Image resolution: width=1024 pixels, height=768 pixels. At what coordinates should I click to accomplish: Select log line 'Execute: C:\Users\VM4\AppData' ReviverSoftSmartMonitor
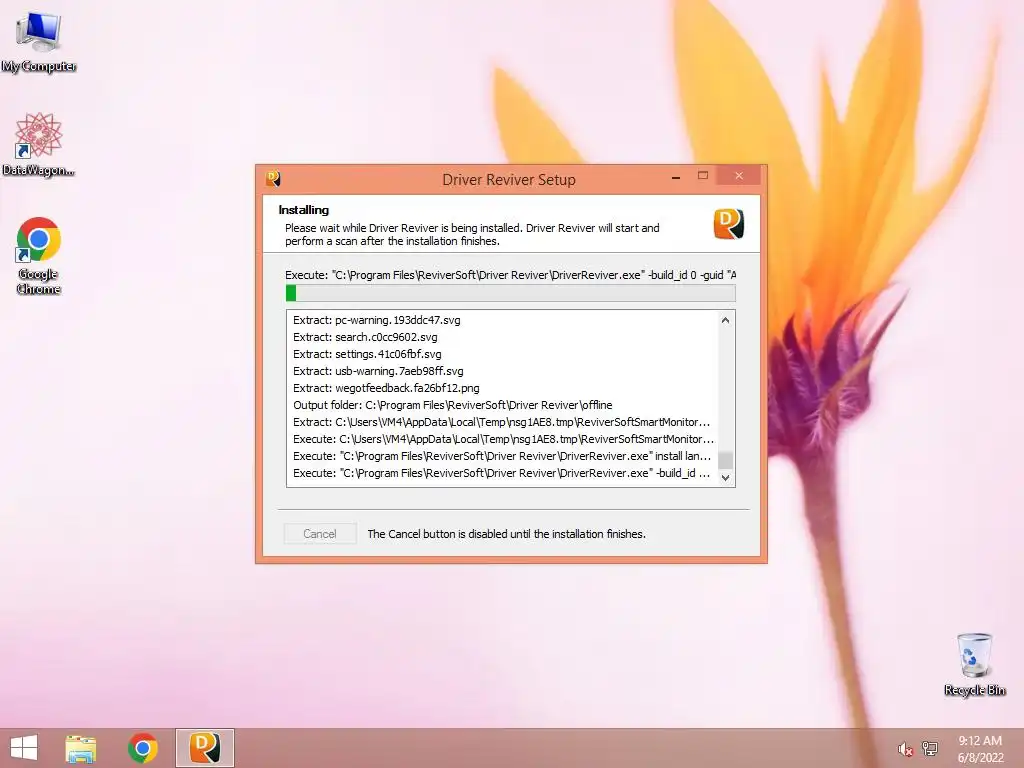click(504, 439)
